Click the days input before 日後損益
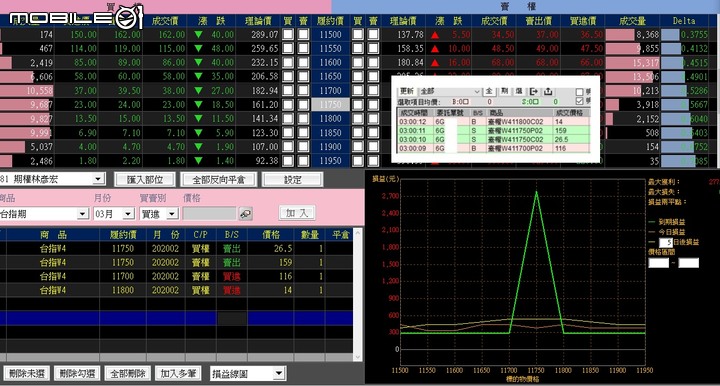Image resolution: width=720 pixels, height=386 pixels. pyautogui.click(x=666, y=242)
